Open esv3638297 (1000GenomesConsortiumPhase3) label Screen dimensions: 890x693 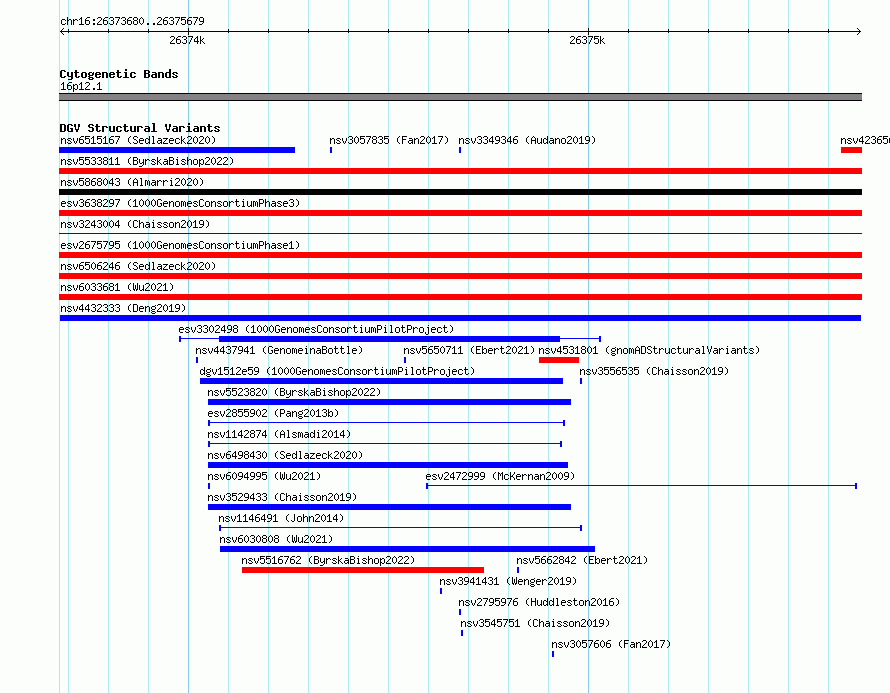tap(180, 203)
